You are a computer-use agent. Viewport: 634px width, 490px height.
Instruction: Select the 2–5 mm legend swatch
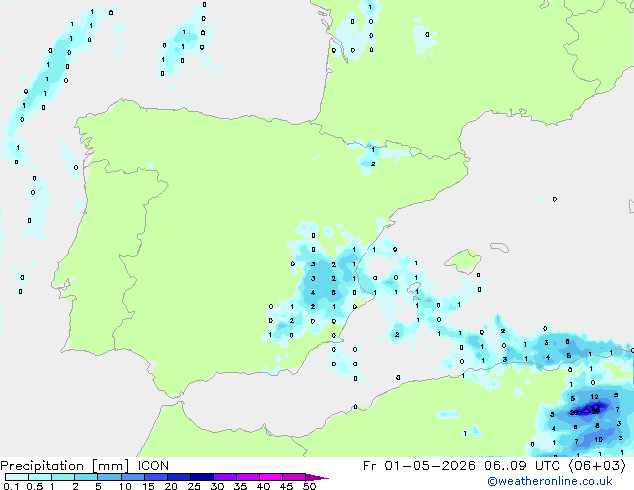point(86,477)
